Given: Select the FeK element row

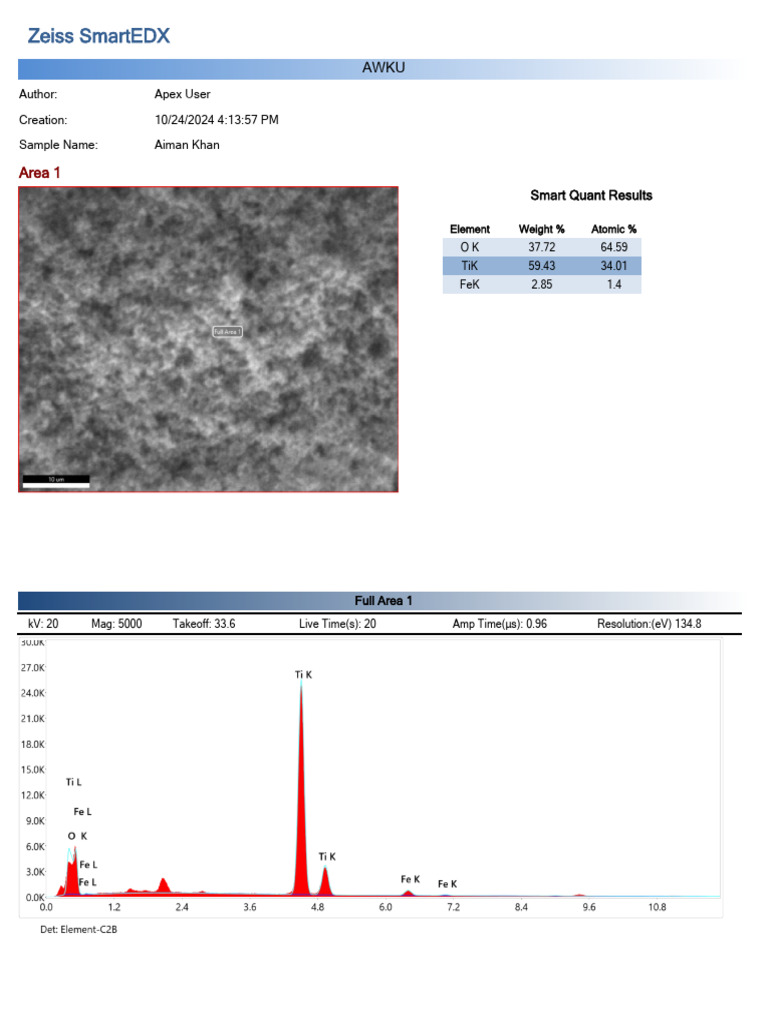Looking at the screenshot, I should [x=542, y=284].
